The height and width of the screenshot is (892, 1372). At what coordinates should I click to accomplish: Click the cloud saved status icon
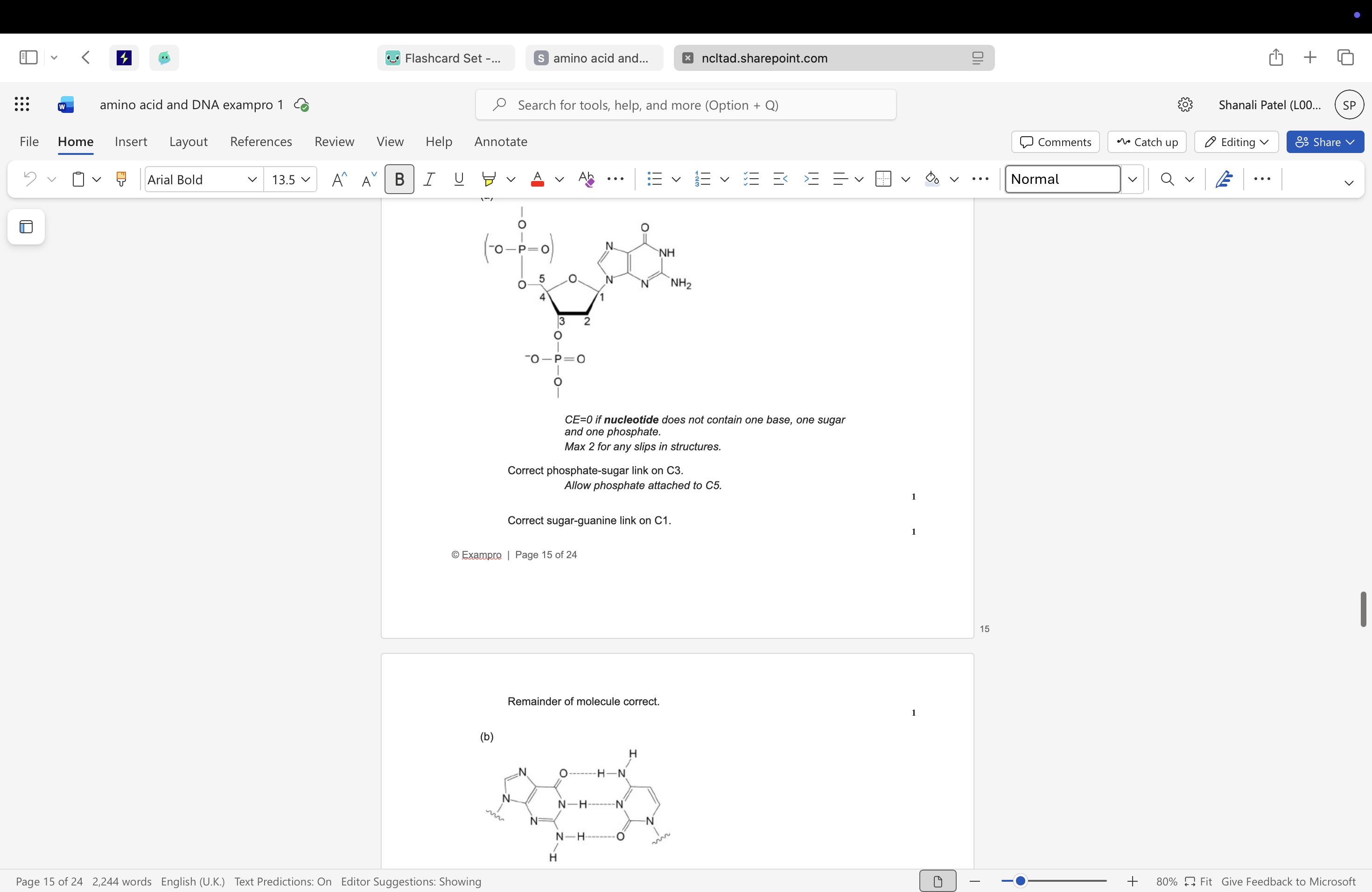pyautogui.click(x=301, y=105)
